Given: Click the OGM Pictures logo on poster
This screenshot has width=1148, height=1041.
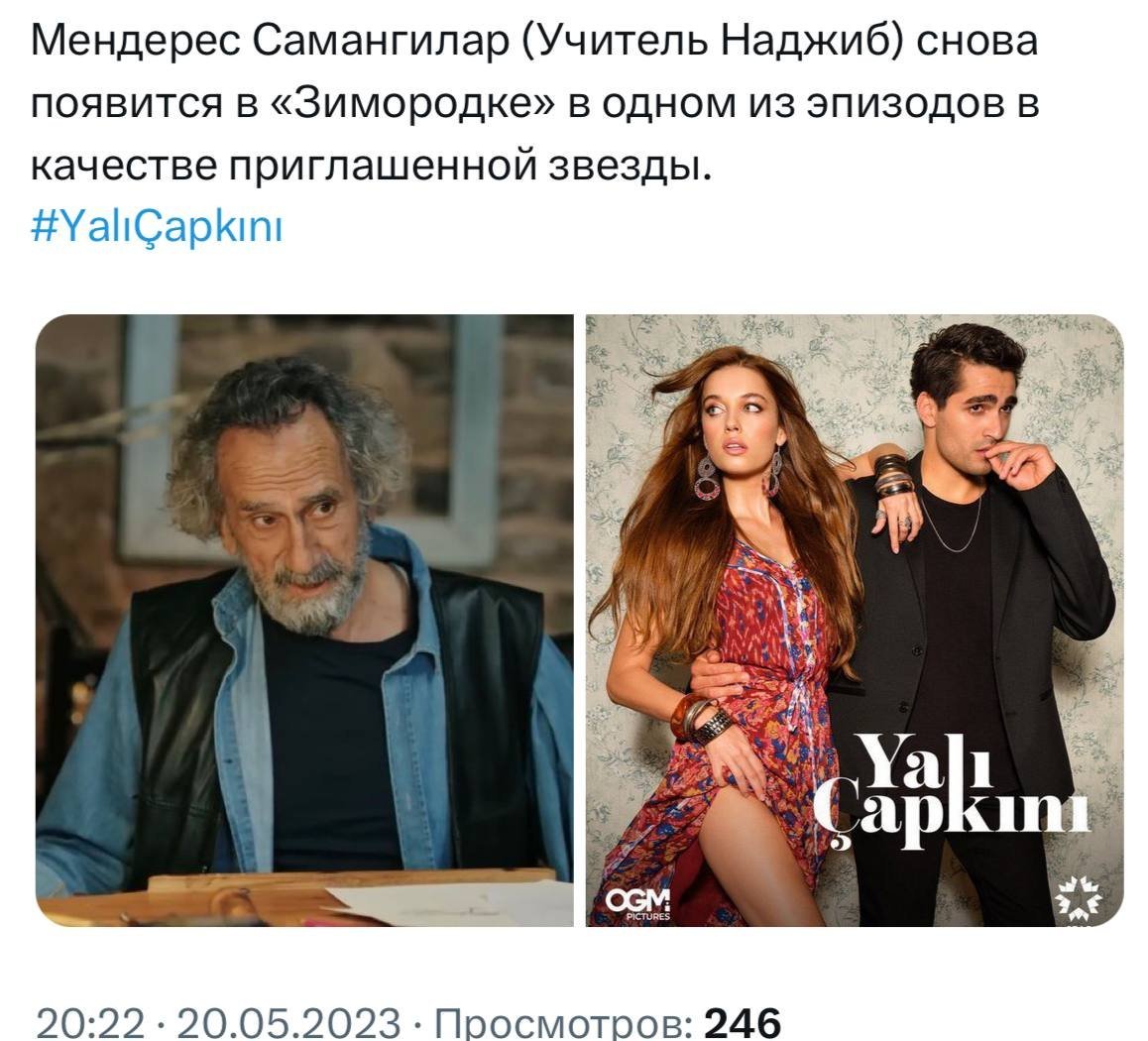Looking at the screenshot, I should pos(637,904).
